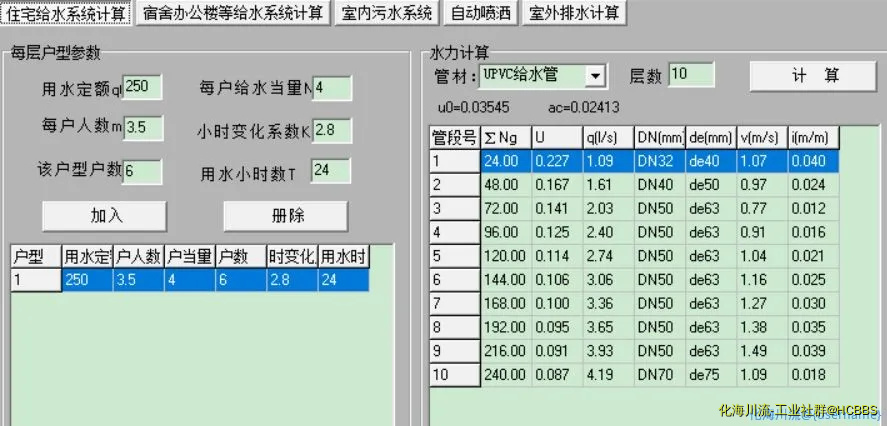Click the 册除 button
Viewport: 887px width, 426px height.
pyautogui.click(x=285, y=215)
